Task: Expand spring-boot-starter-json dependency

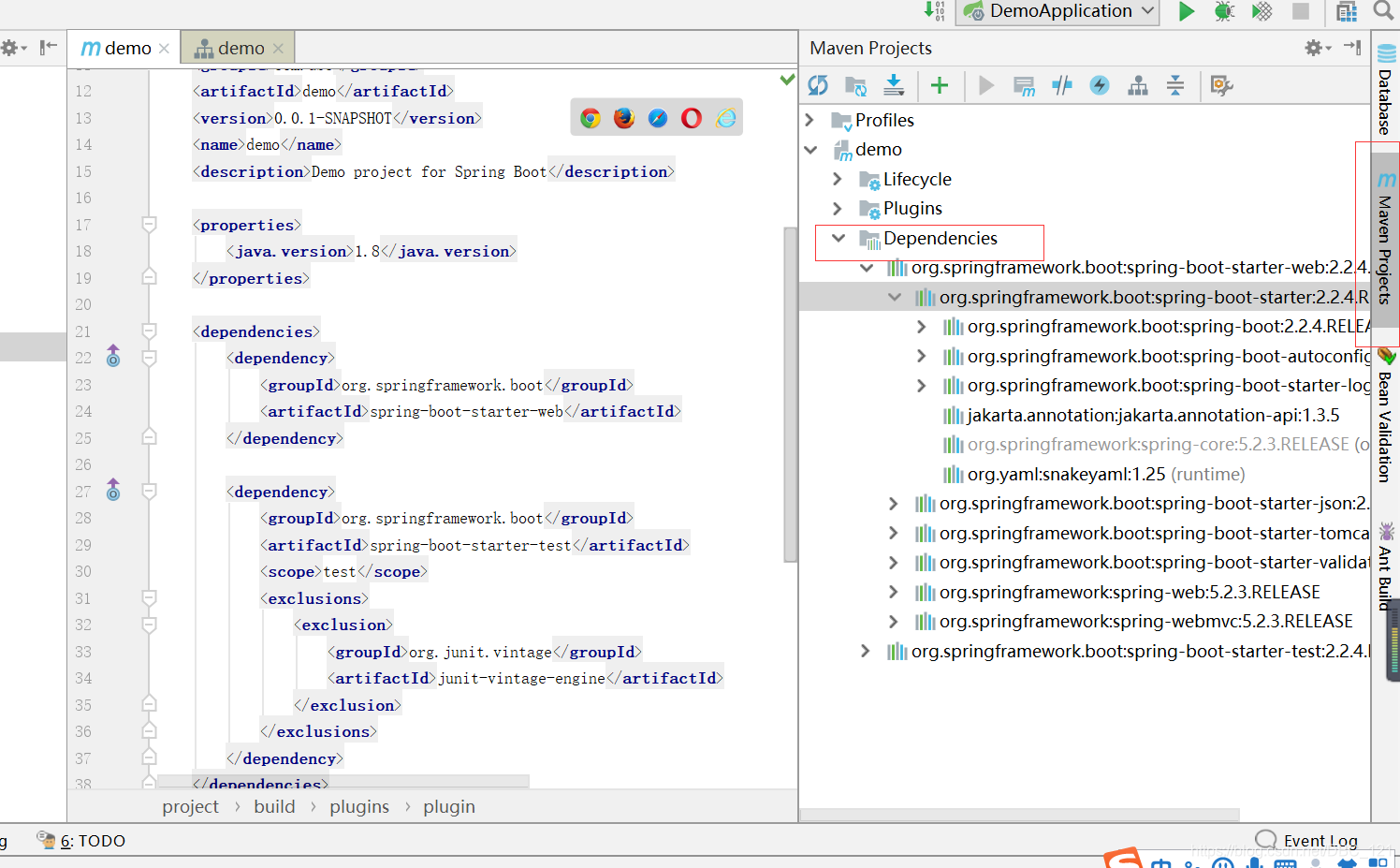Action: (894, 504)
